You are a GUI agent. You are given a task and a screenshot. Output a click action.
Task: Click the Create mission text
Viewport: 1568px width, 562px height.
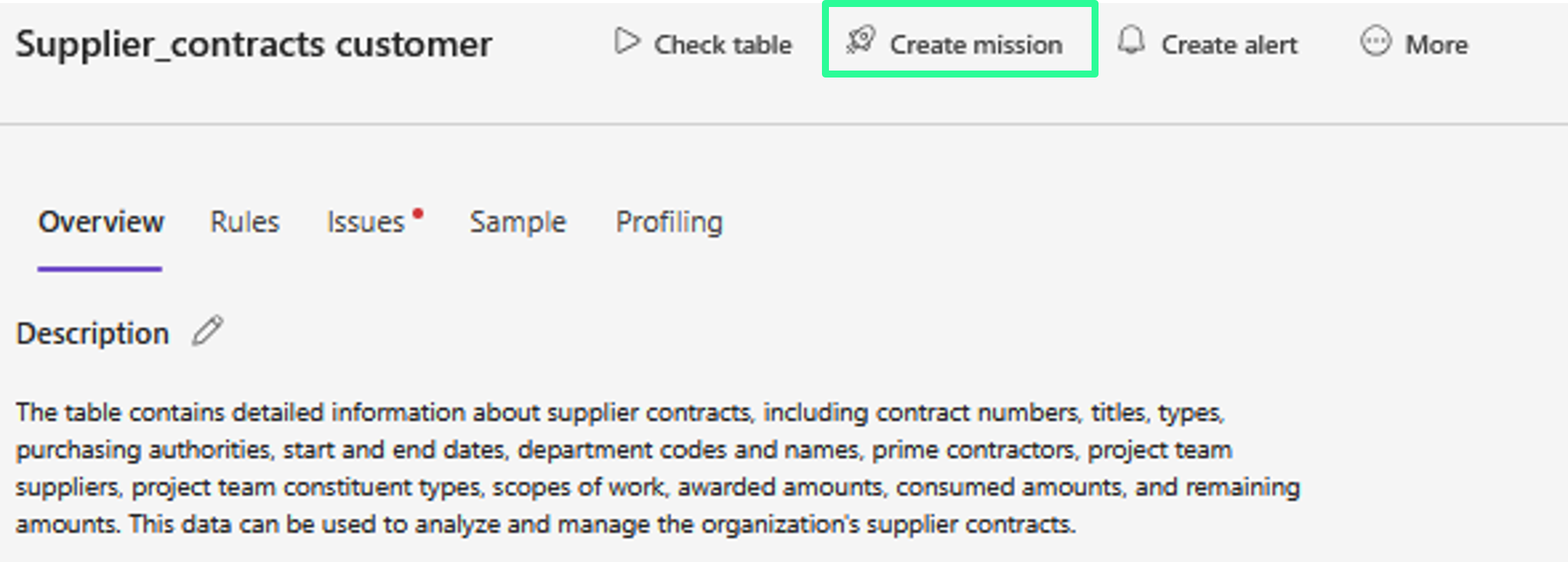pyautogui.click(x=975, y=45)
